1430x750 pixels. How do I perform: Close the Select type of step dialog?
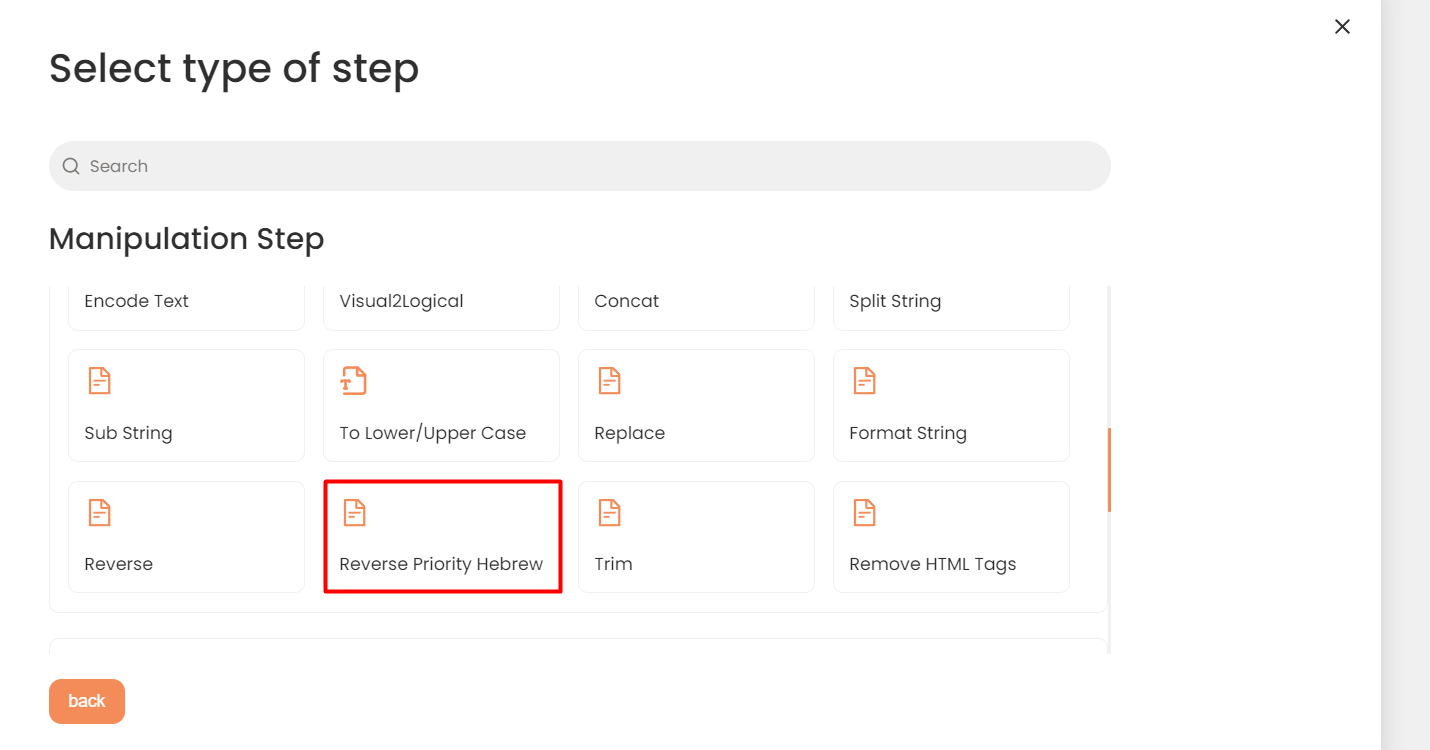coord(1342,27)
